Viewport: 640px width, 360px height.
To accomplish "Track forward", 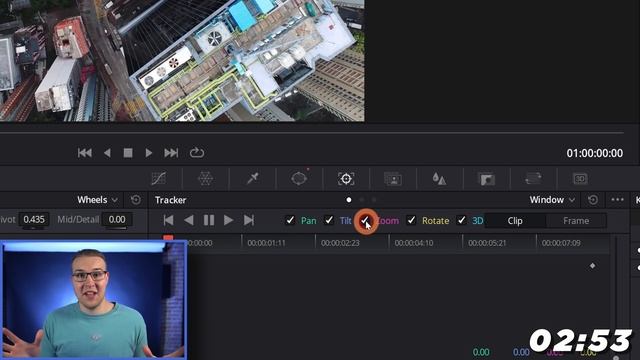I will click(229, 220).
